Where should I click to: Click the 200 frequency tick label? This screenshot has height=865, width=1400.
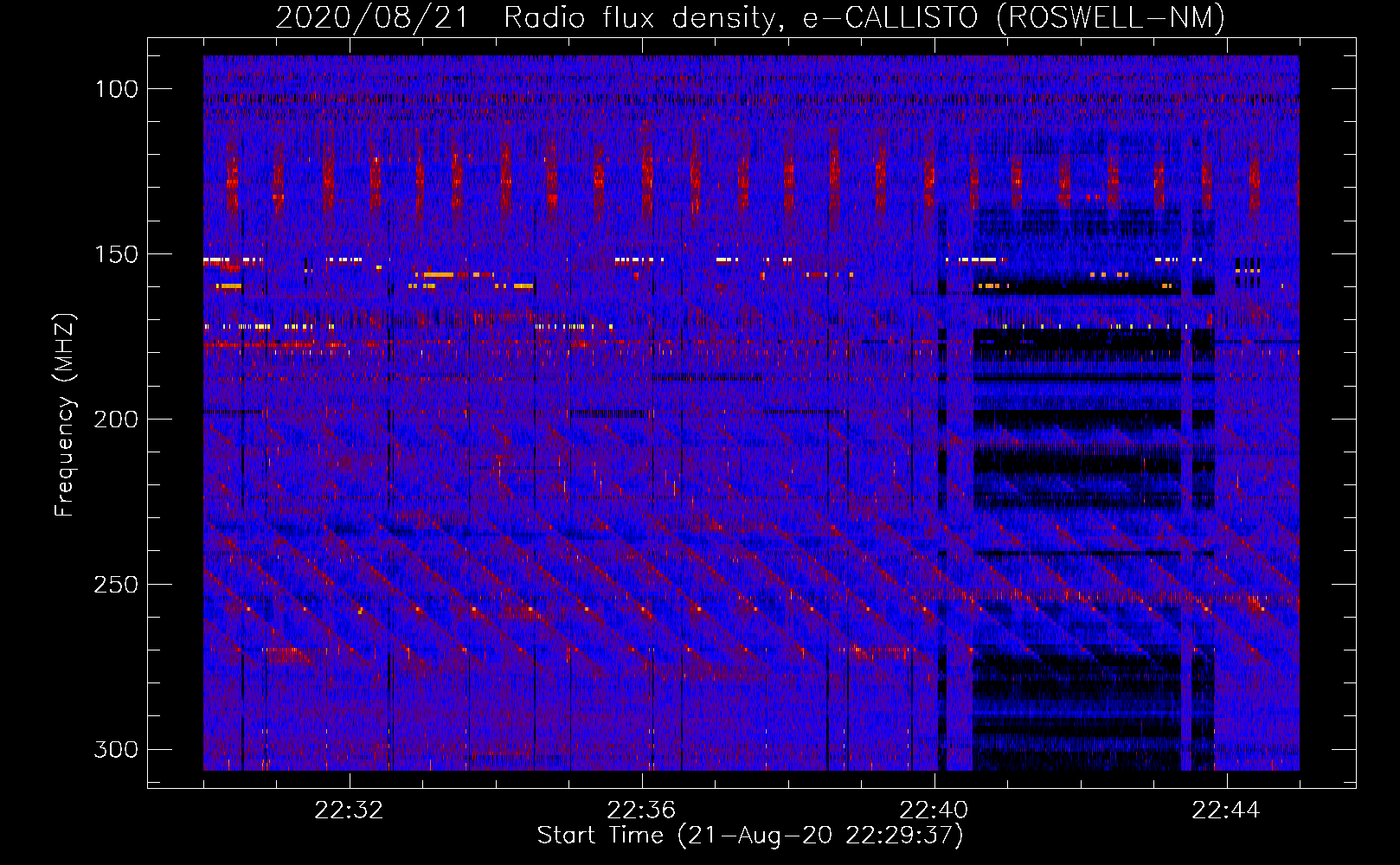coord(116,420)
